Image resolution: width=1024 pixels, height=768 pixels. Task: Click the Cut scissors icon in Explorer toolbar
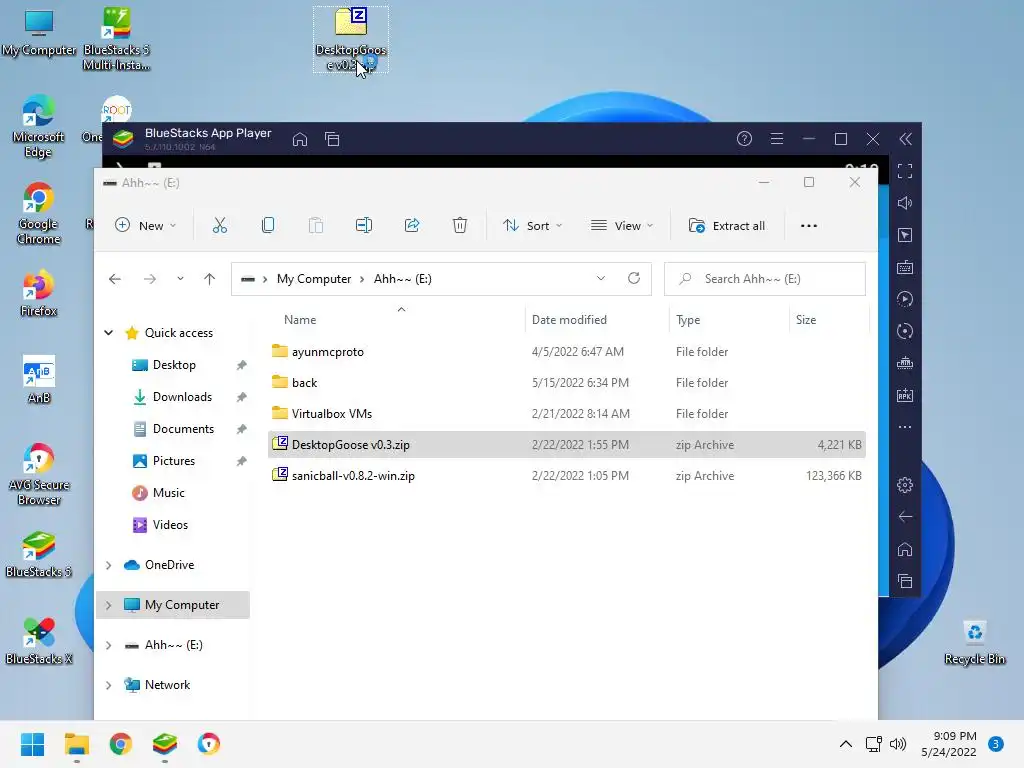pyautogui.click(x=219, y=225)
